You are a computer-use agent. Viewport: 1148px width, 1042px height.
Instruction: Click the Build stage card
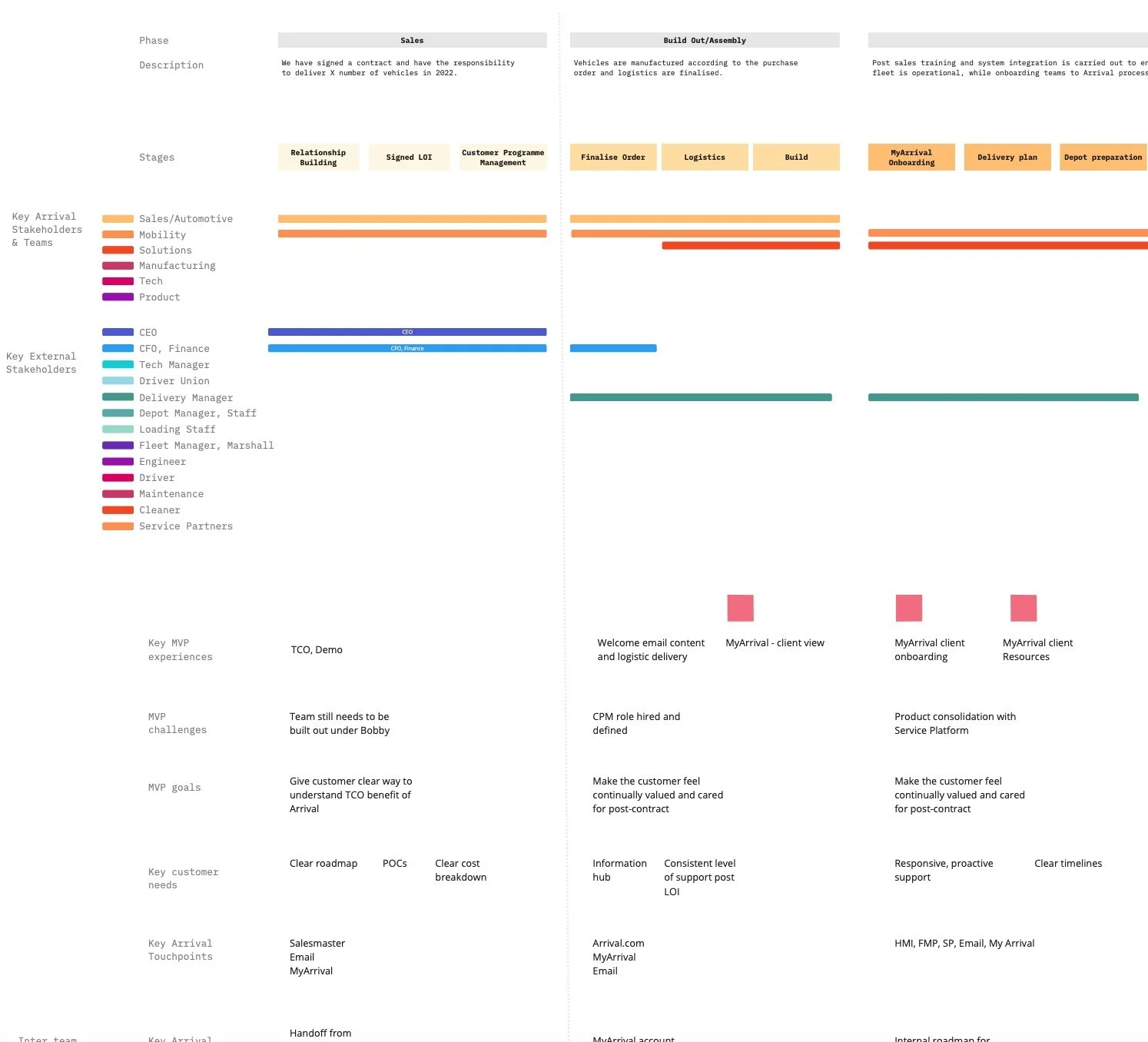(796, 158)
